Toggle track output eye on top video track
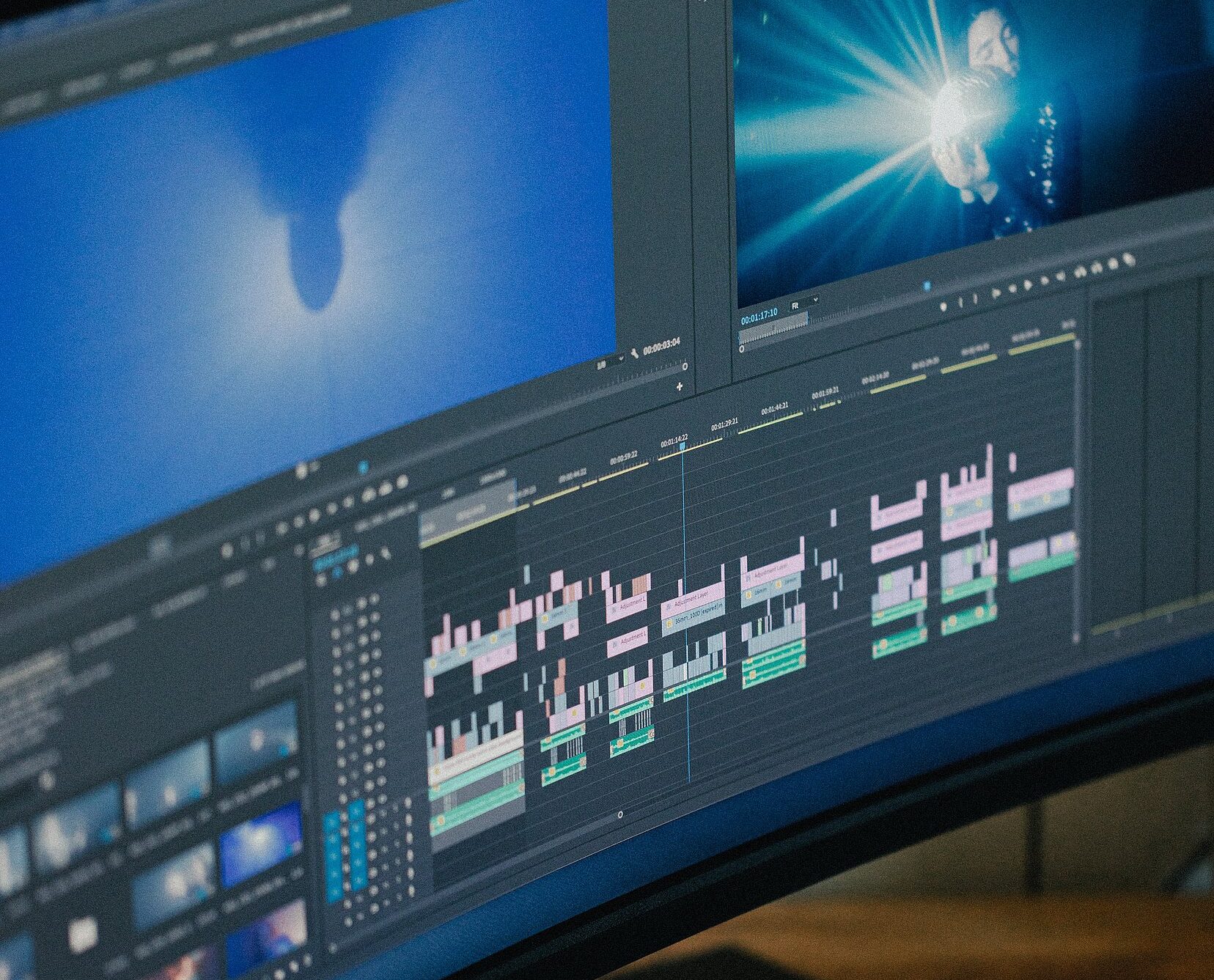The image size is (1214, 980). [361, 602]
